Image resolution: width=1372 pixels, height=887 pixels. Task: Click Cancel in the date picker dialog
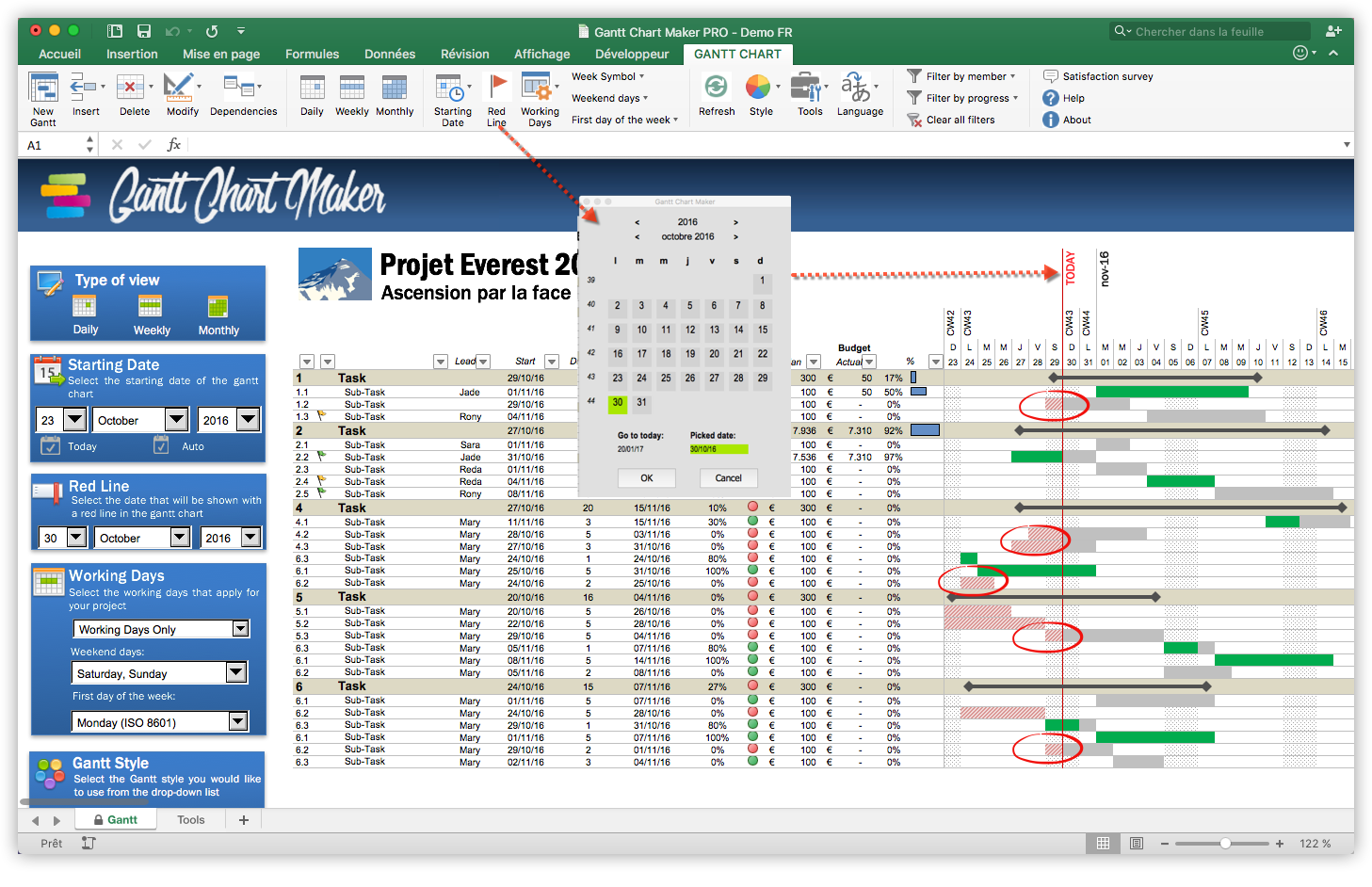coord(728,478)
